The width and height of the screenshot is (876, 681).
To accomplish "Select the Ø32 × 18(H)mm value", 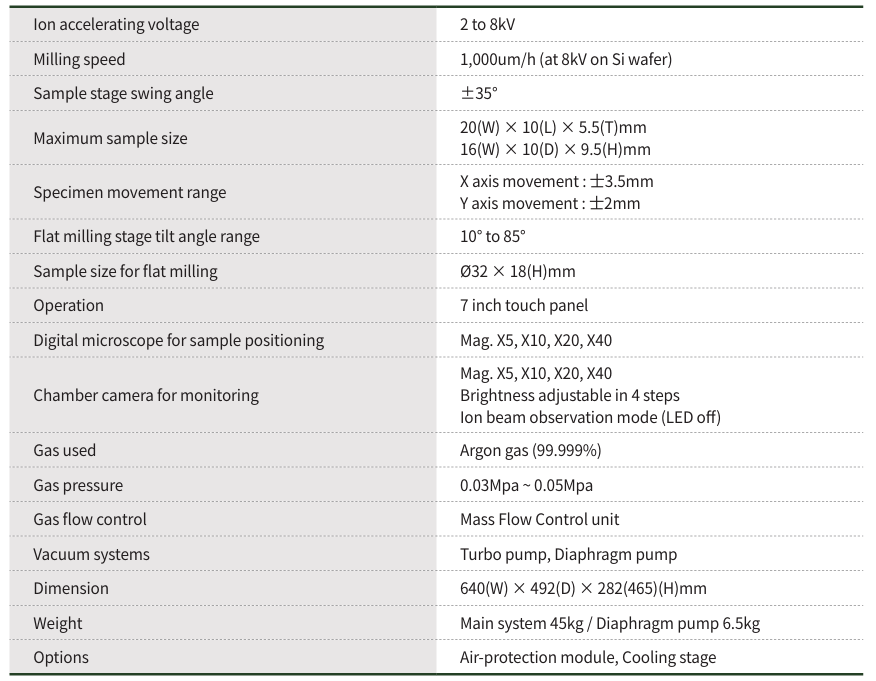I will pos(517,271).
